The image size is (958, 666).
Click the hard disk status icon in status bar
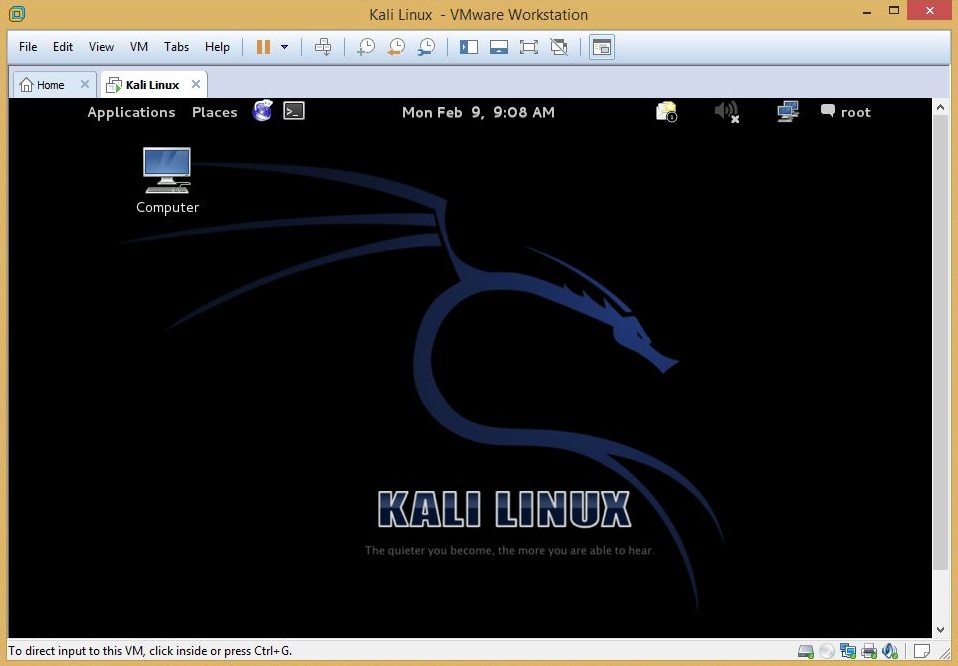pos(806,651)
